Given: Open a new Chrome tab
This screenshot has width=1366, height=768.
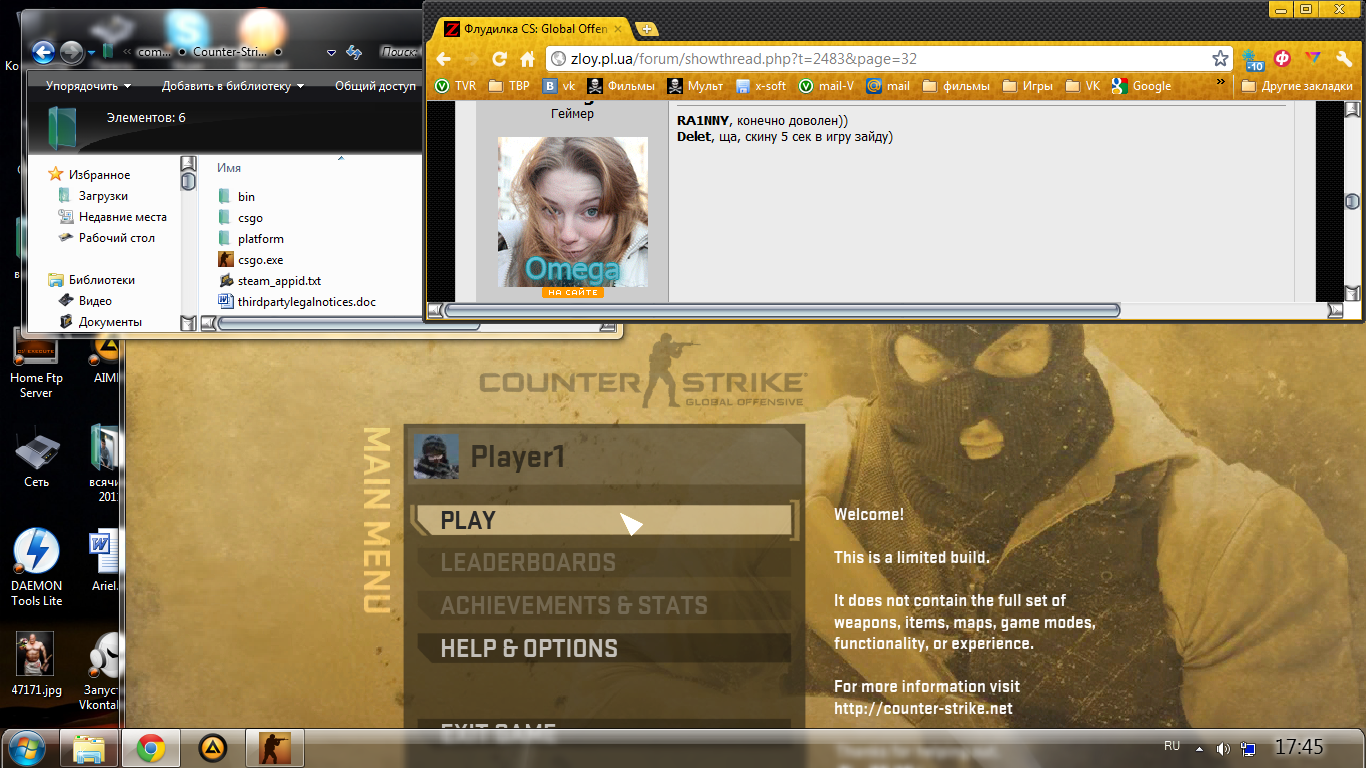Looking at the screenshot, I should click(647, 29).
